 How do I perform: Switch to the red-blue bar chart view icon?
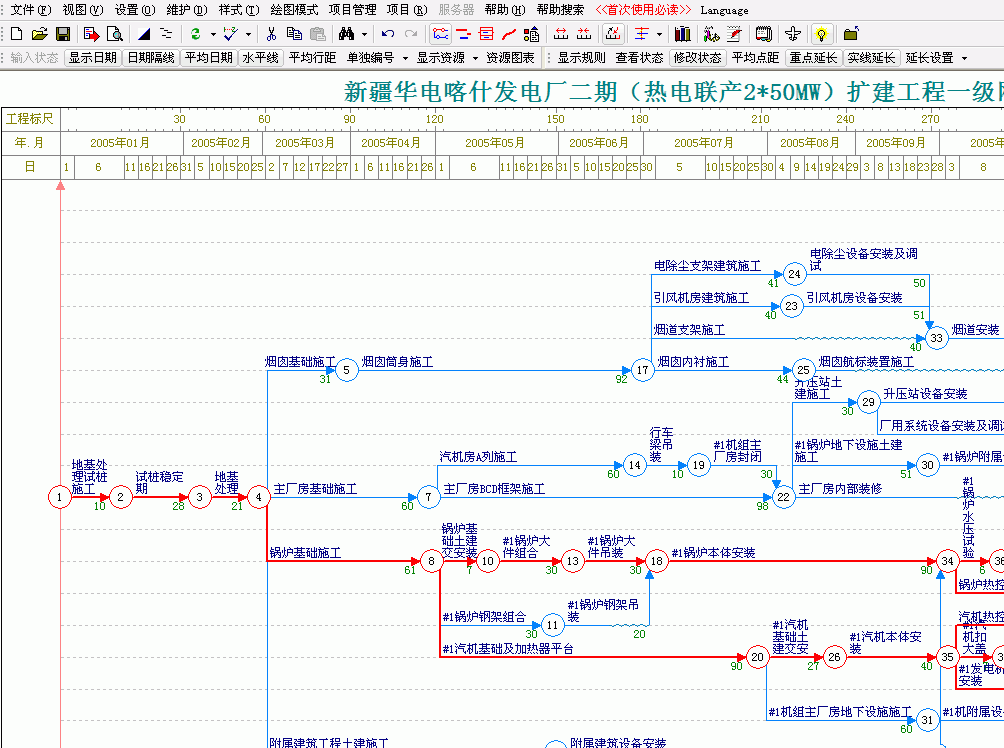coord(464,34)
